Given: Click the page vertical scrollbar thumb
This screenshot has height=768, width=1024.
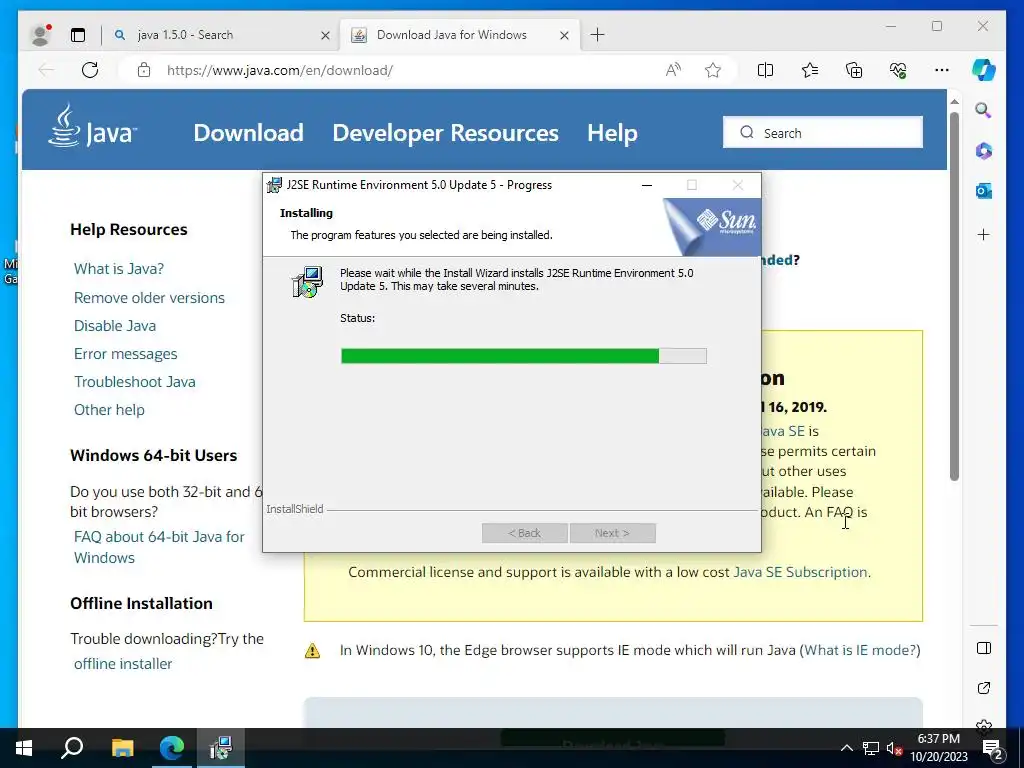Looking at the screenshot, I should pyautogui.click(x=954, y=297).
